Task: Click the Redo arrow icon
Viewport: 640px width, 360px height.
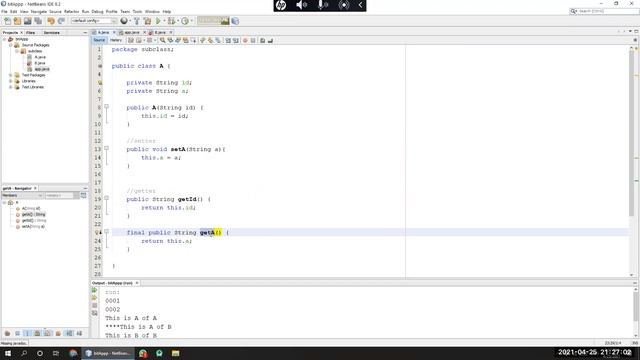Action: 61,21
